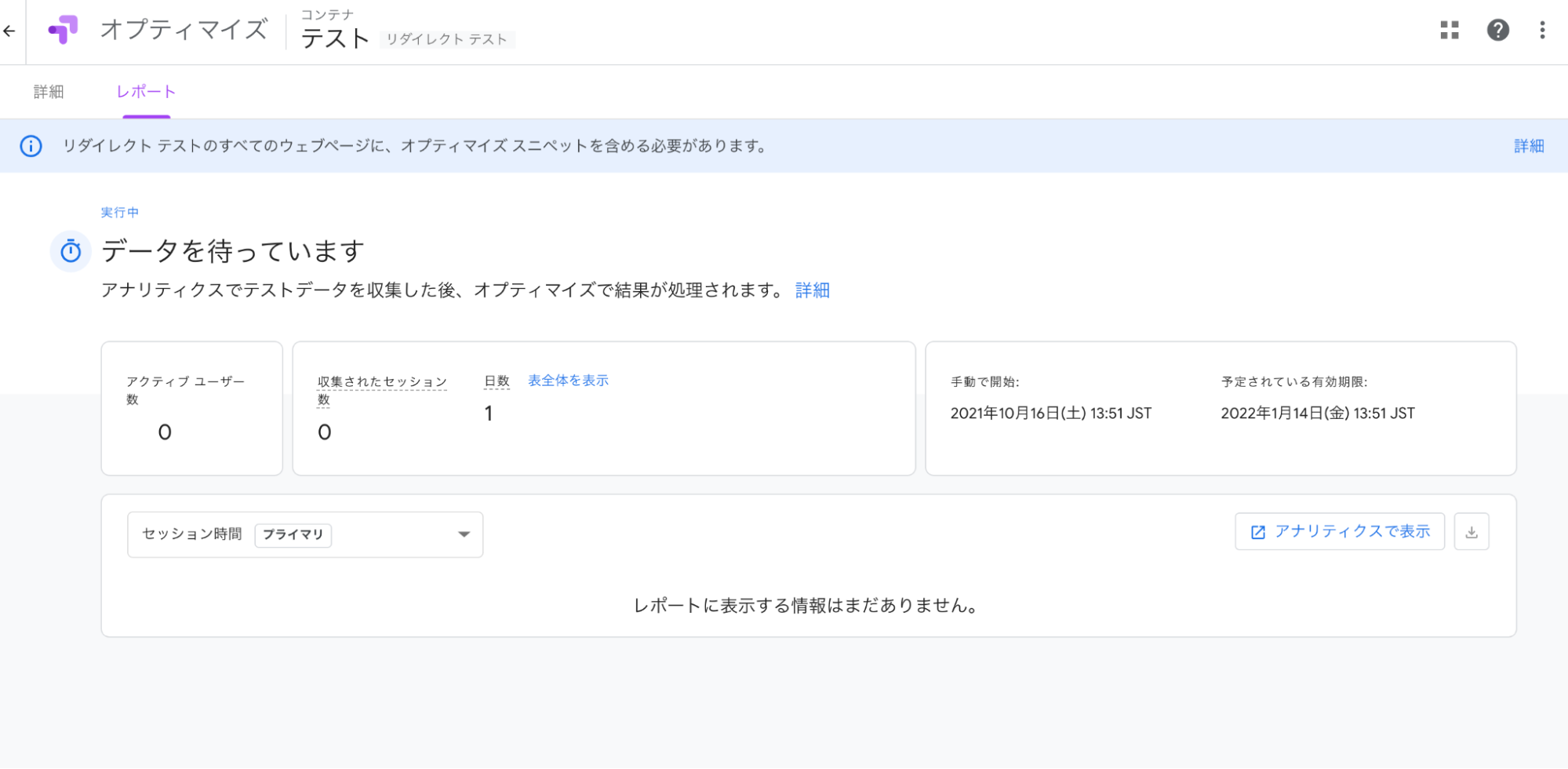Open the Google Optimize logo
Viewport: 1568px width, 769px height.
click(64, 31)
